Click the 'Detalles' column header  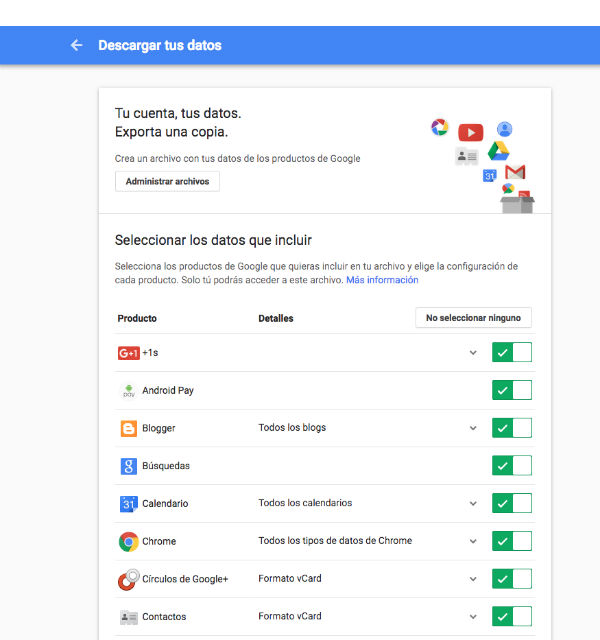click(276, 318)
